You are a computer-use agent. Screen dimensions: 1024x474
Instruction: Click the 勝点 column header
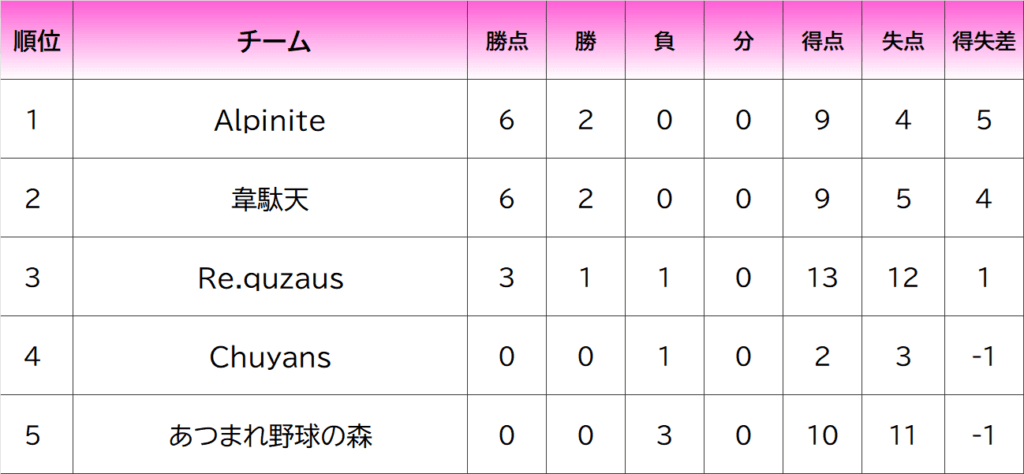pyautogui.click(x=507, y=41)
